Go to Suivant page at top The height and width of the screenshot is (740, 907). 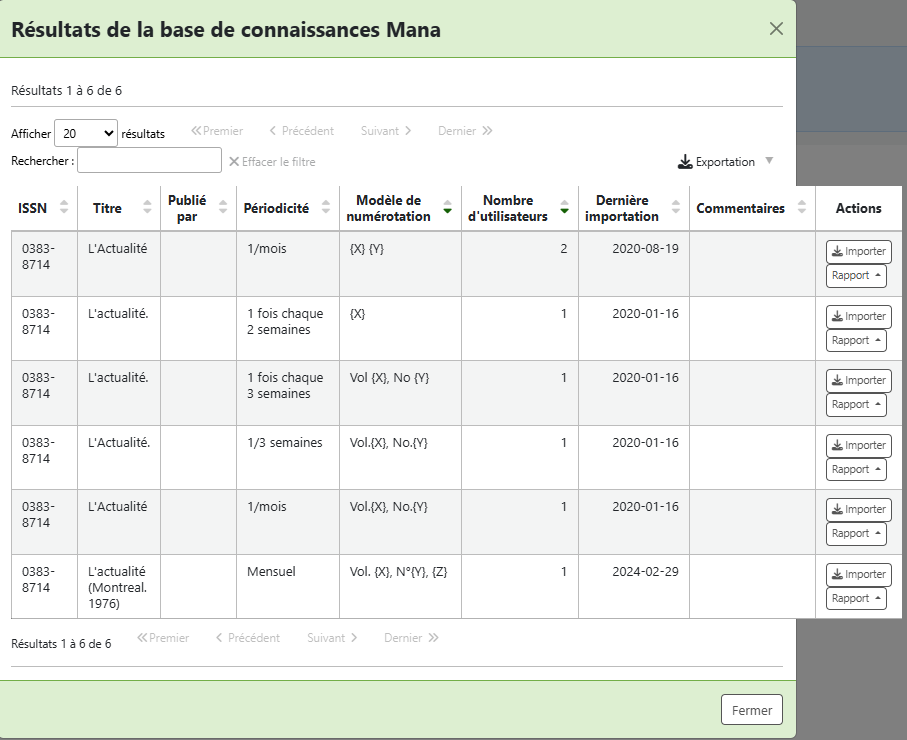click(x=386, y=131)
